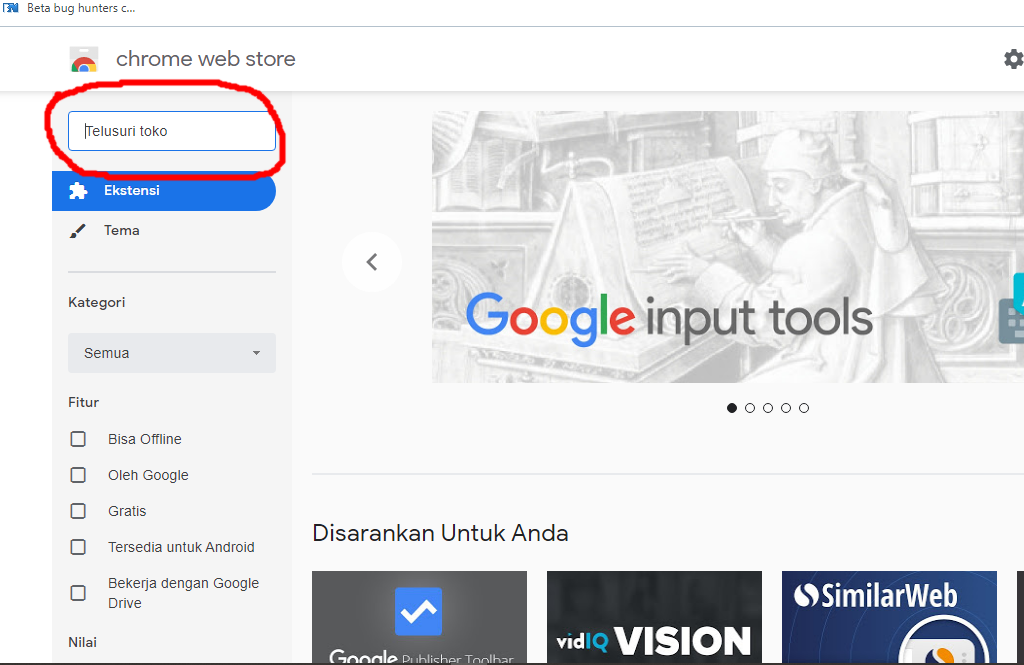Enable the Bisa Offline checkbox
This screenshot has width=1024, height=665.
pyautogui.click(x=78, y=439)
